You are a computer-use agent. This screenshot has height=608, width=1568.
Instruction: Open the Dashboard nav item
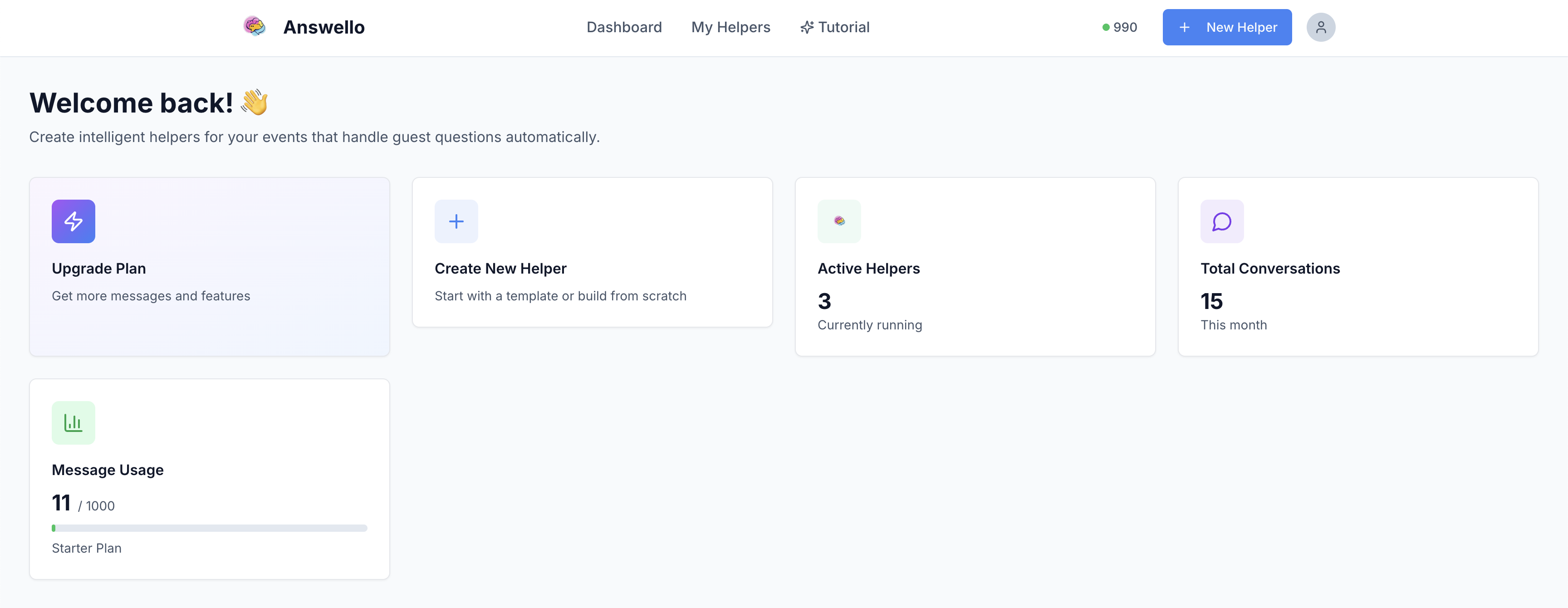click(624, 27)
